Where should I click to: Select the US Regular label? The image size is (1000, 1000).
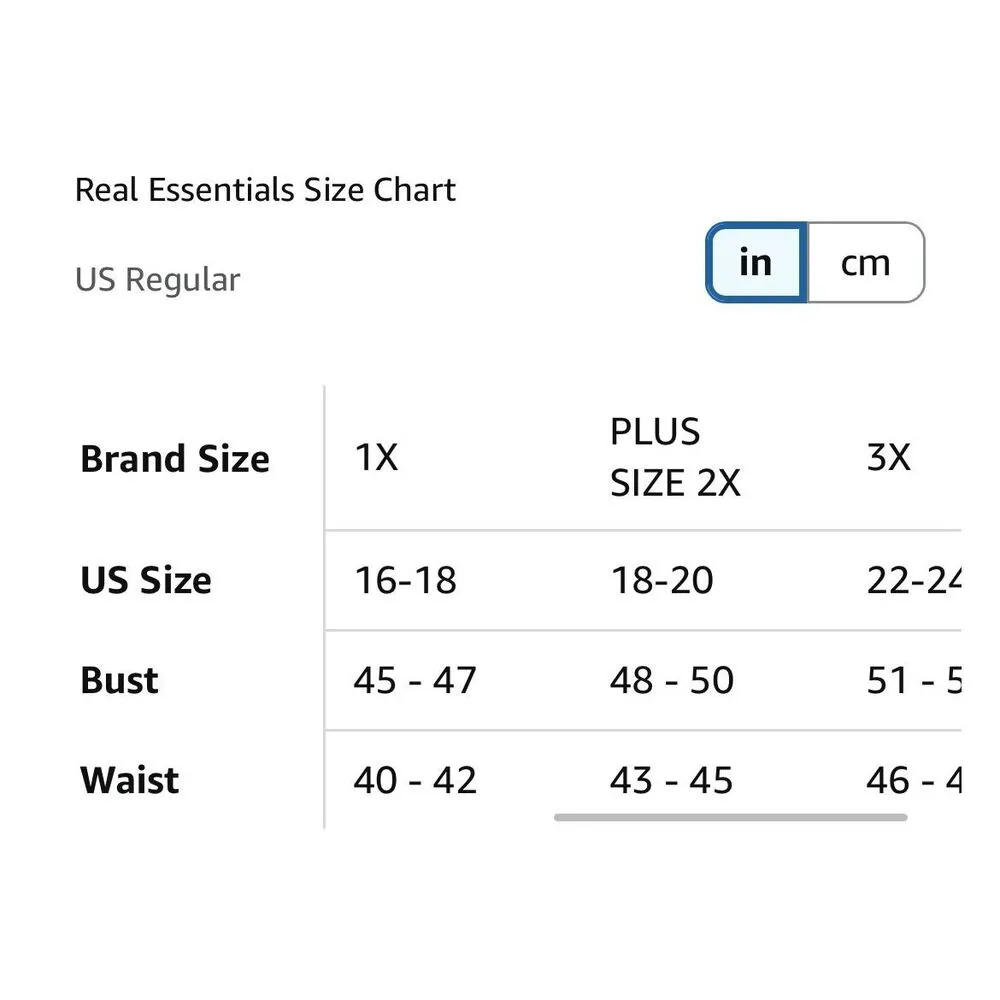point(157,280)
